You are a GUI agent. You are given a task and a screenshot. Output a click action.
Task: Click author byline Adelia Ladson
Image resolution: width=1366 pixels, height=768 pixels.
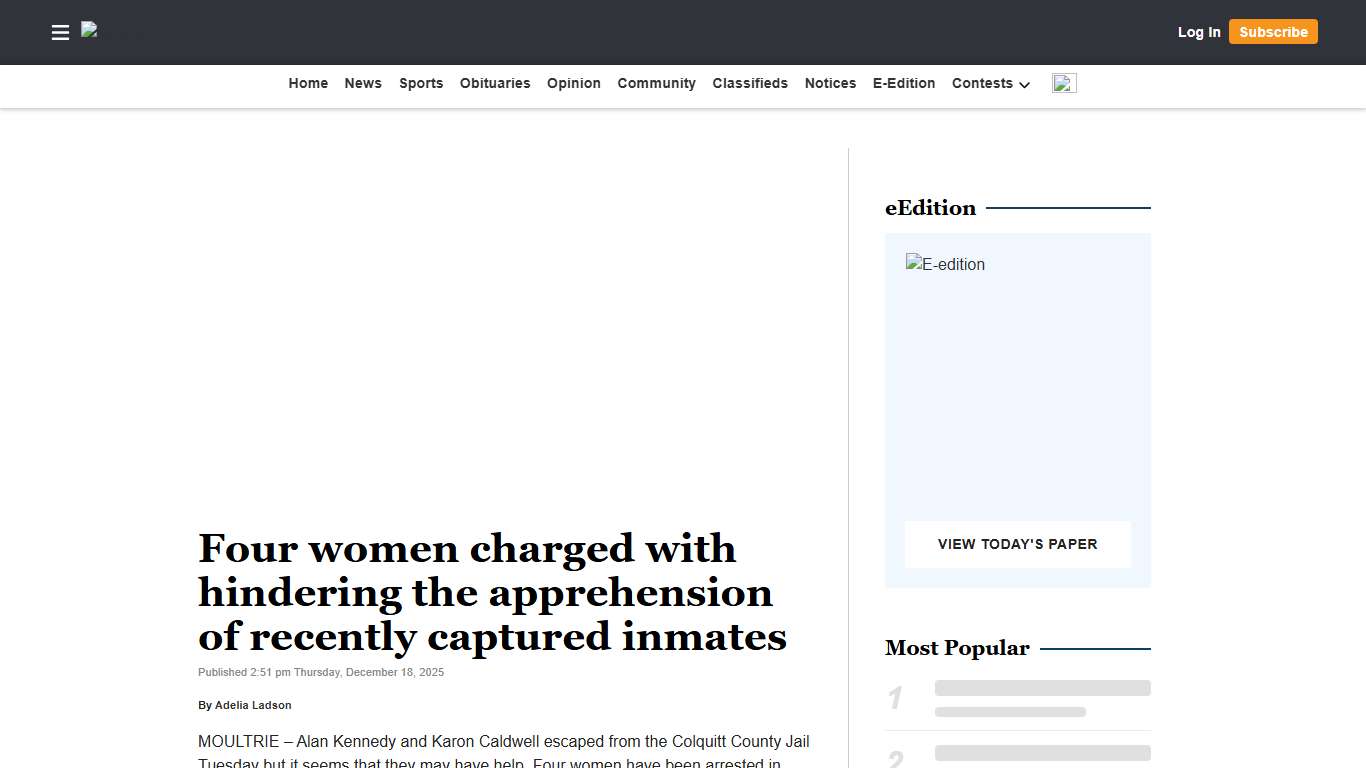[253, 705]
